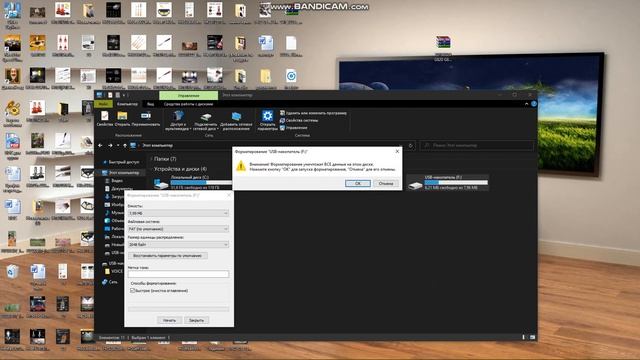
Task: Open Средства работы с дисками tab
Action: [188, 104]
